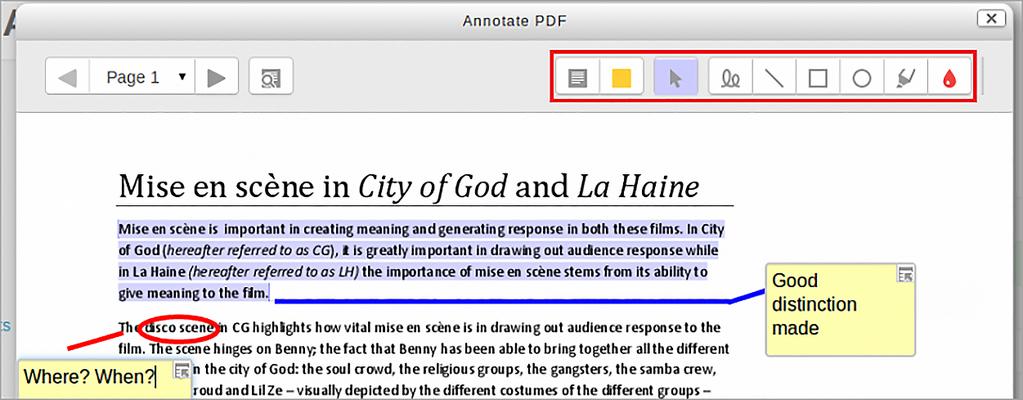
Task: Open menu on 'Good distinction made' note
Action: point(905,275)
